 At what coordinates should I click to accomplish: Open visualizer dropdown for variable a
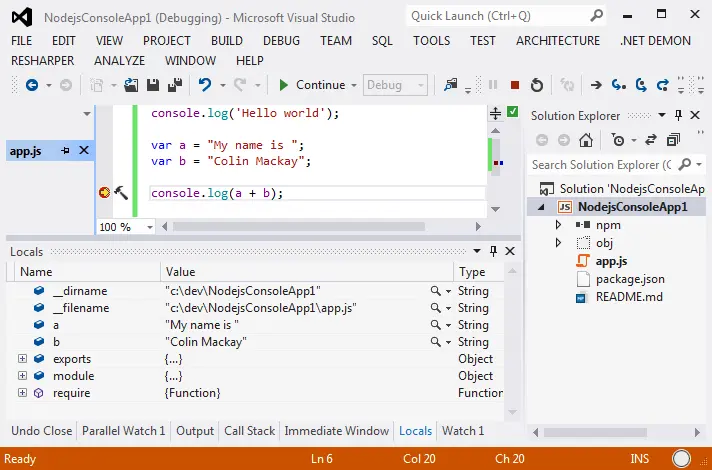click(x=448, y=326)
